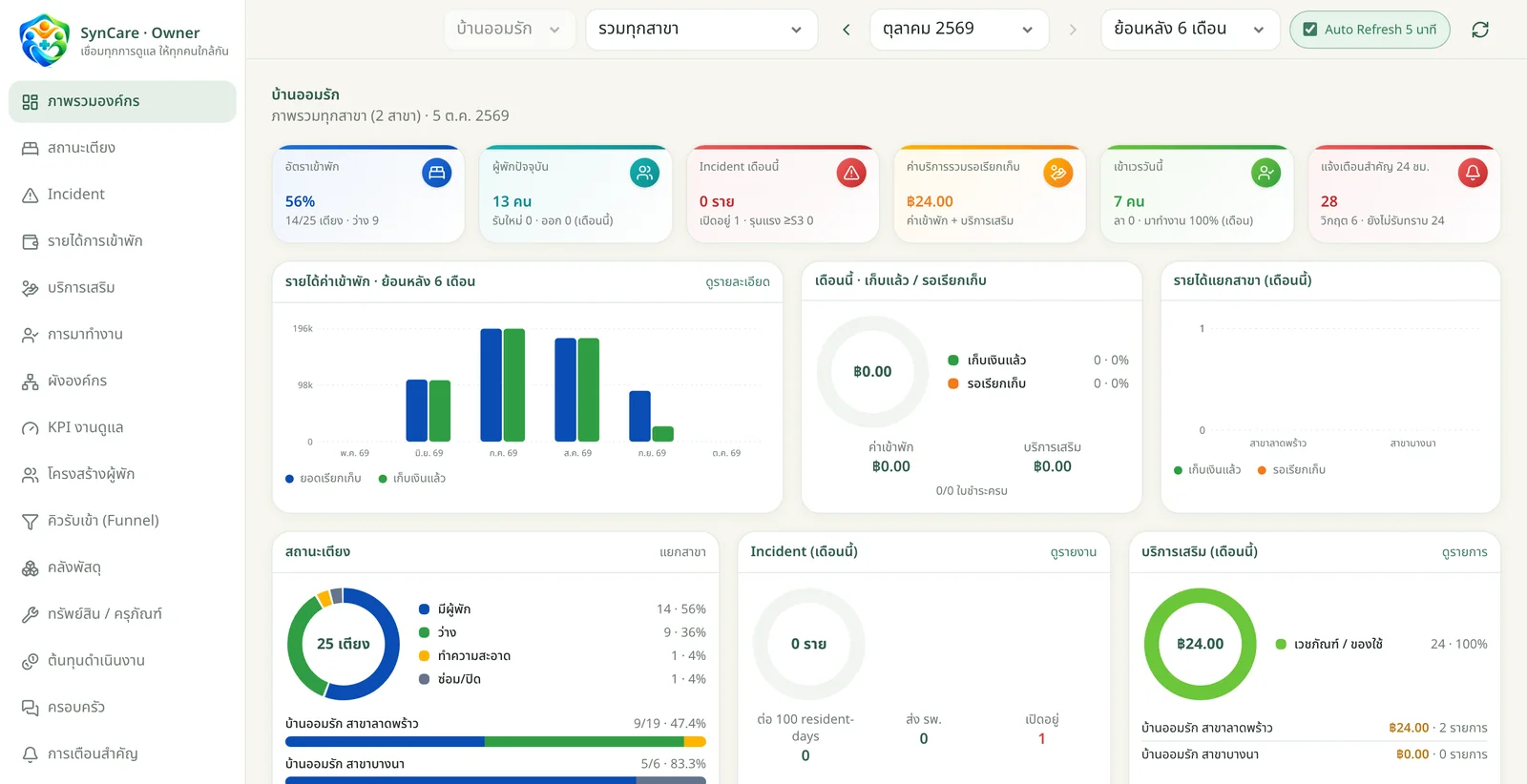This screenshot has width=1527, height=784.
Task: Go to next month arrow
Action: coord(1073,30)
